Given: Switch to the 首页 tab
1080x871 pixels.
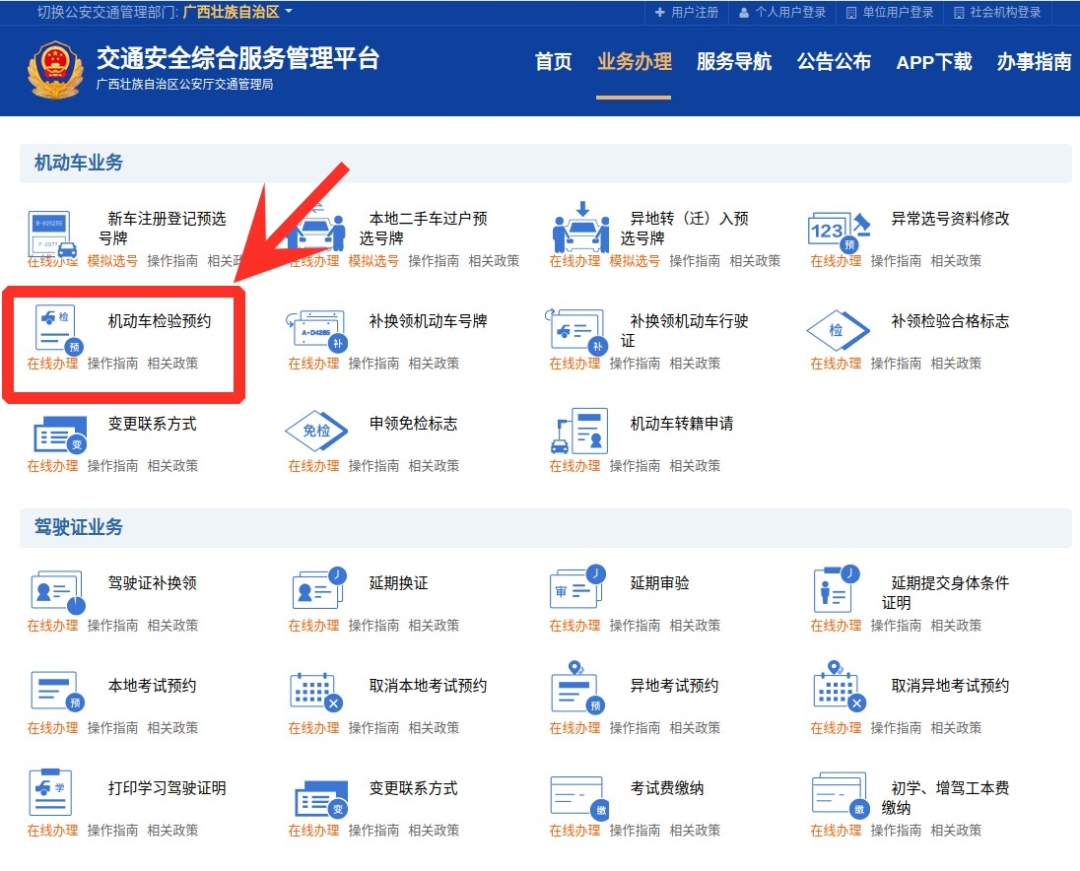Looking at the screenshot, I should click(x=553, y=62).
